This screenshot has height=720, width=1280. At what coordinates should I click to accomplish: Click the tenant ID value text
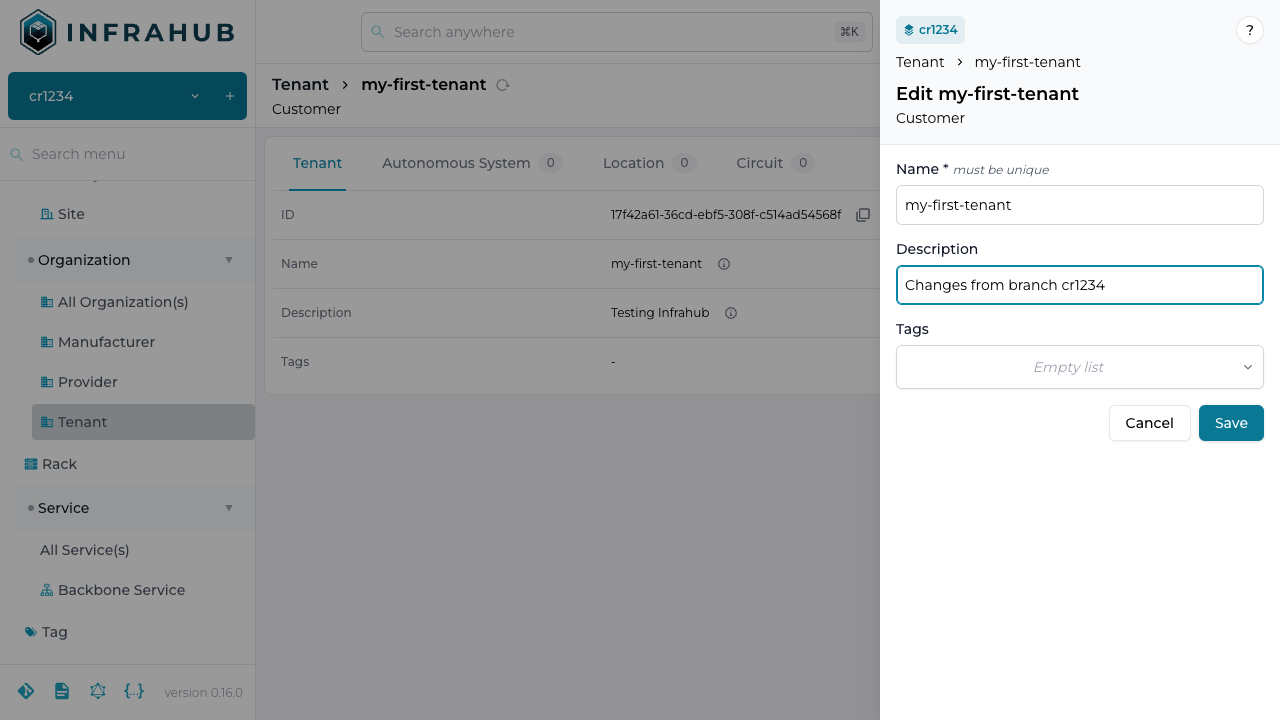[x=726, y=215]
